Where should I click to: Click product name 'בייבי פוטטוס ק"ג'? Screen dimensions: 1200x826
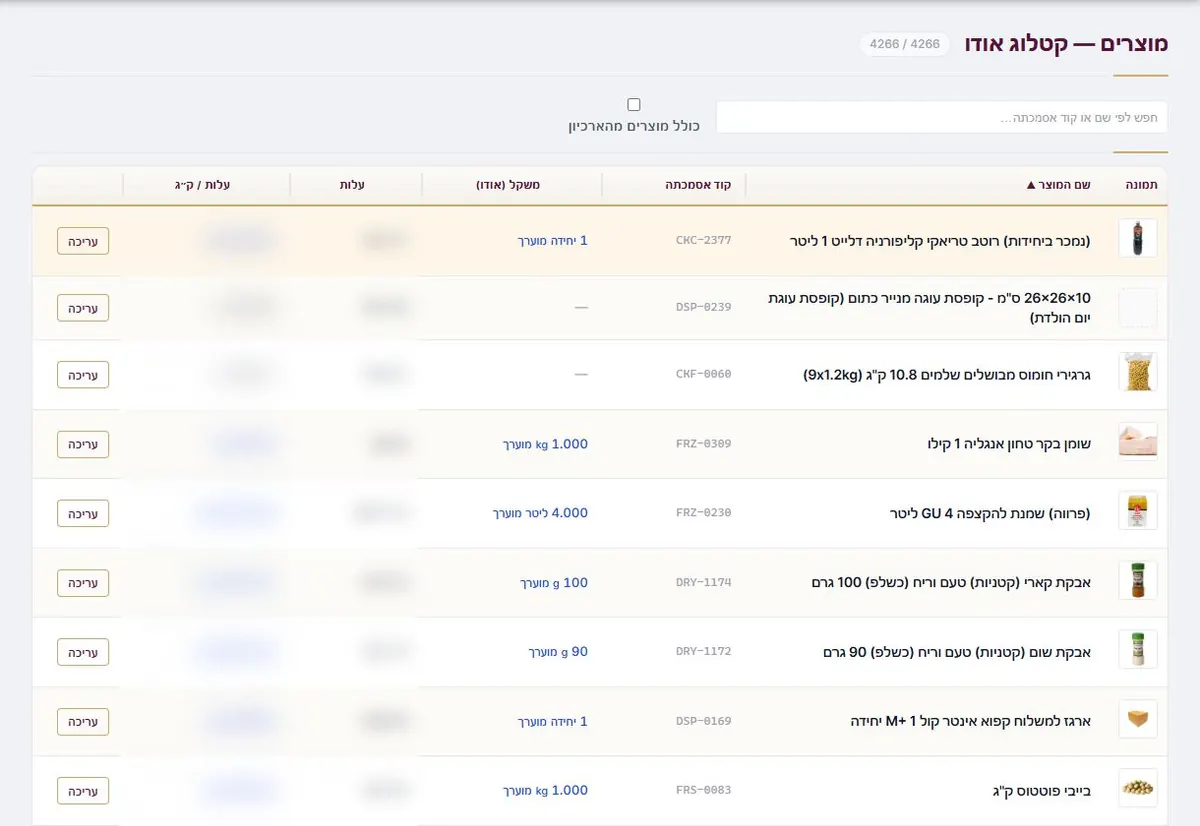pos(1042,791)
